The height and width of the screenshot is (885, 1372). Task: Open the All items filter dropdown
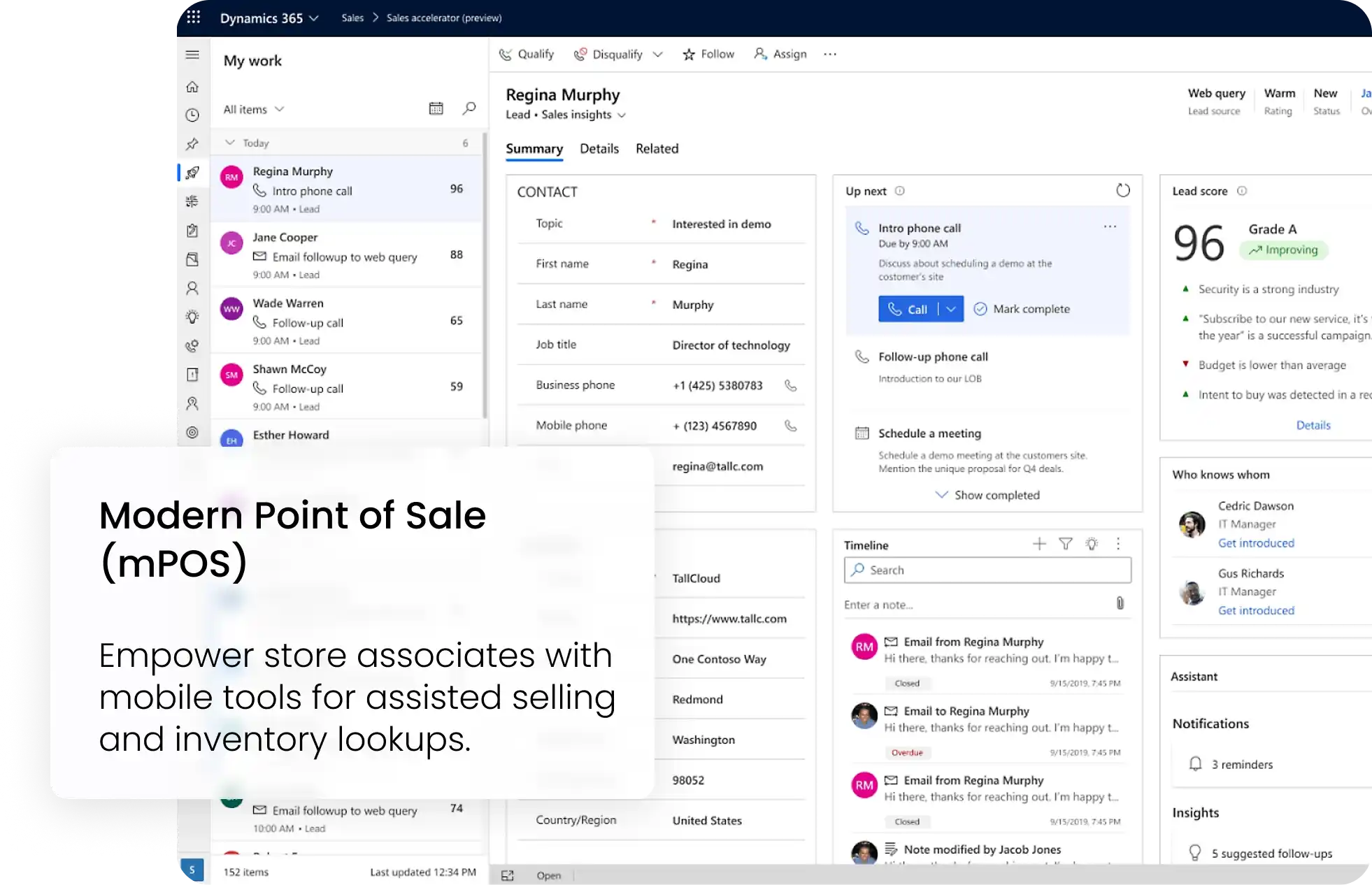pos(253,109)
